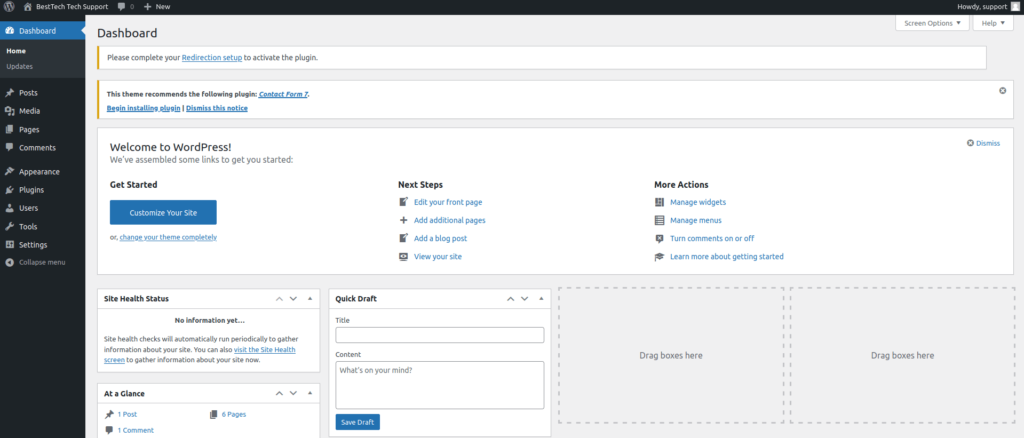Click the Learn more about getting started link
This screenshot has height=438, width=1024.
pyautogui.click(x=727, y=257)
